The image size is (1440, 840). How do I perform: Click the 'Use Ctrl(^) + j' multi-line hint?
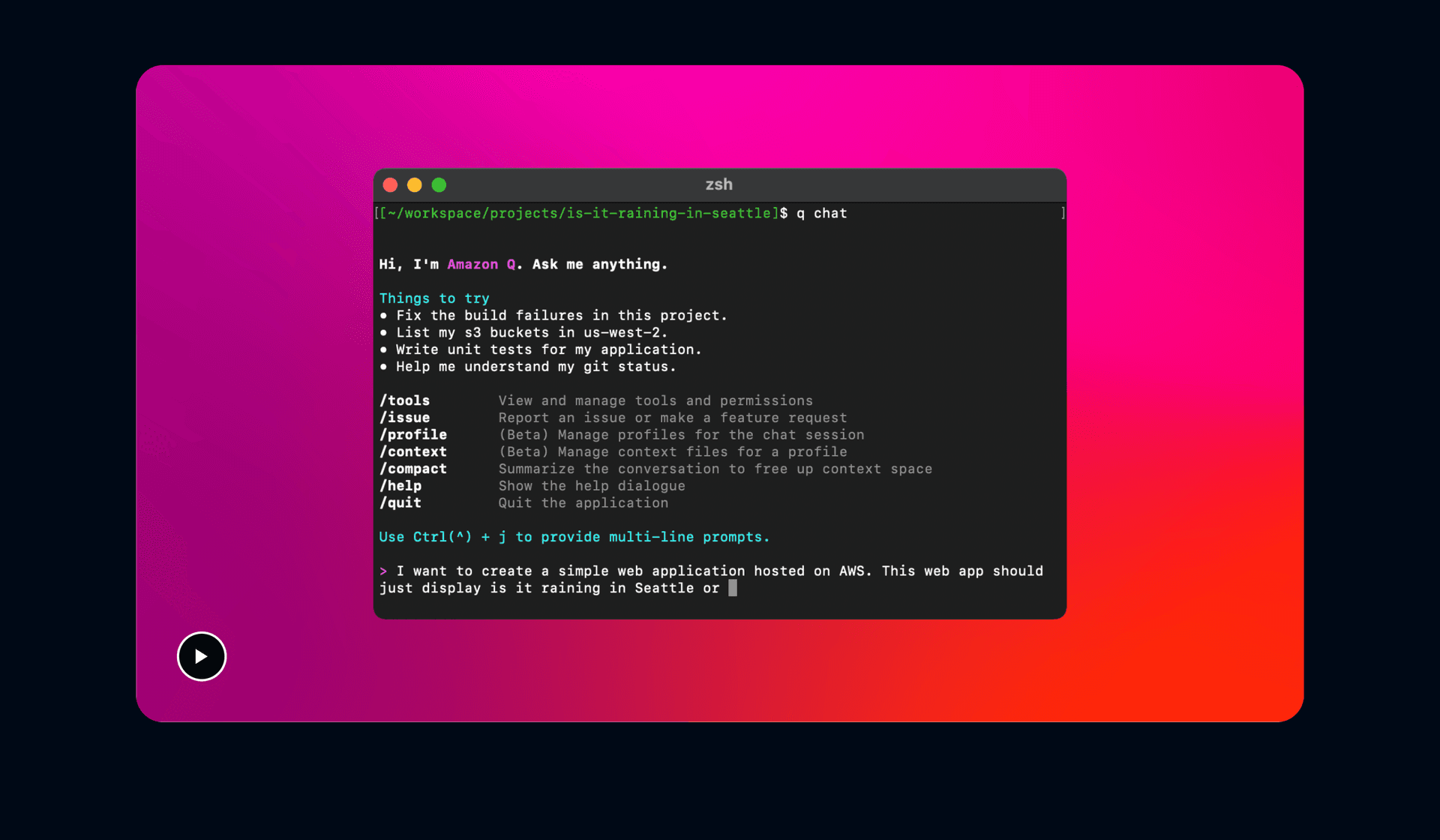574,537
